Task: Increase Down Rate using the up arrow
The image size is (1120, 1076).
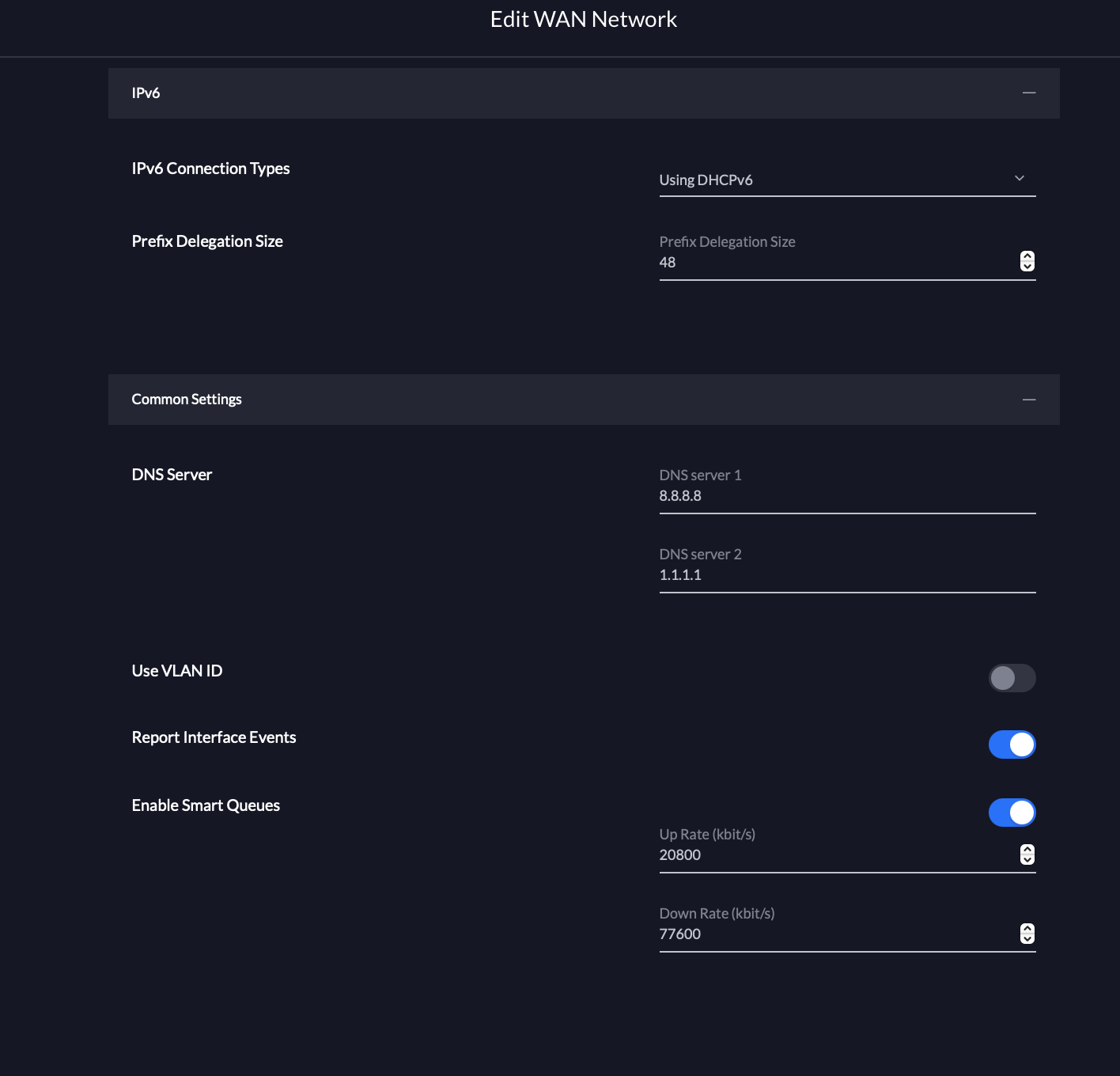Action: 1027,929
